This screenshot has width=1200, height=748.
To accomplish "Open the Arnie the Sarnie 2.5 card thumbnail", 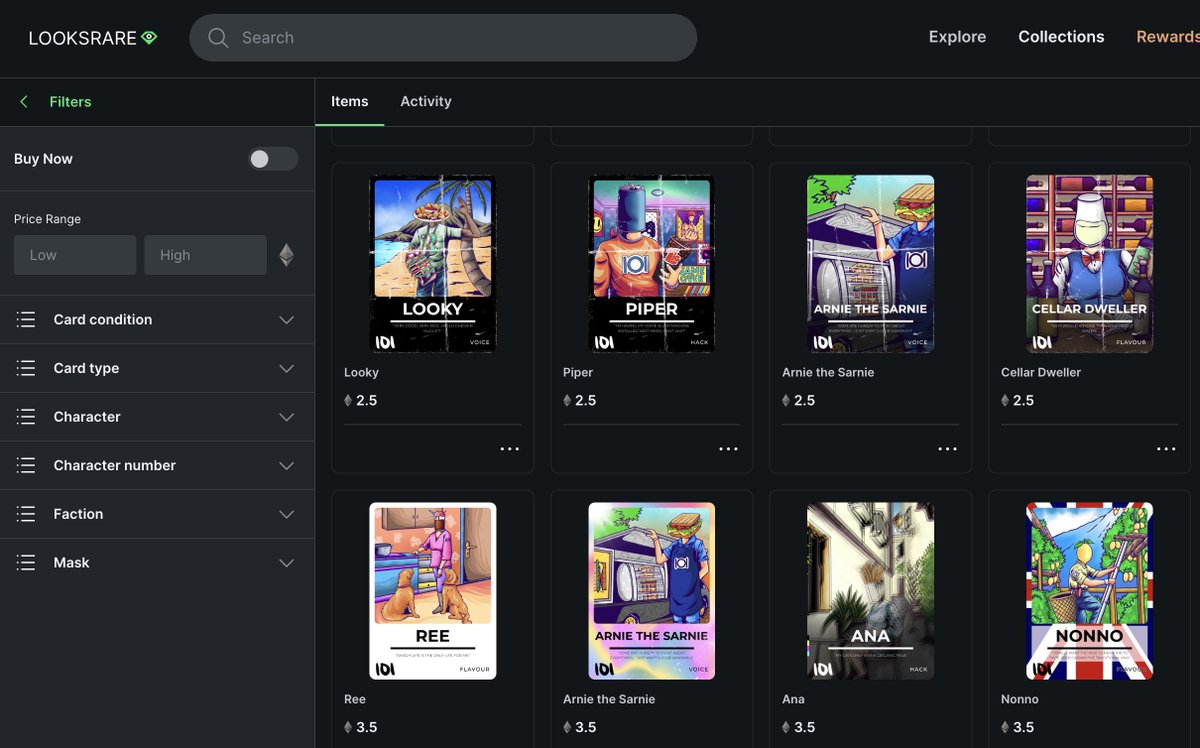I will [871, 264].
